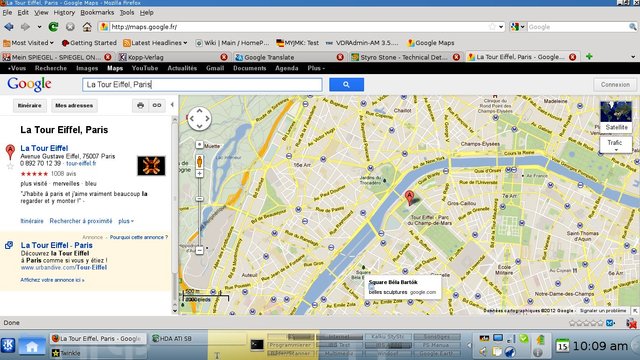This screenshot has height=360, width=640.
Task: Expand the plus options under result
Action: (x=126, y=221)
